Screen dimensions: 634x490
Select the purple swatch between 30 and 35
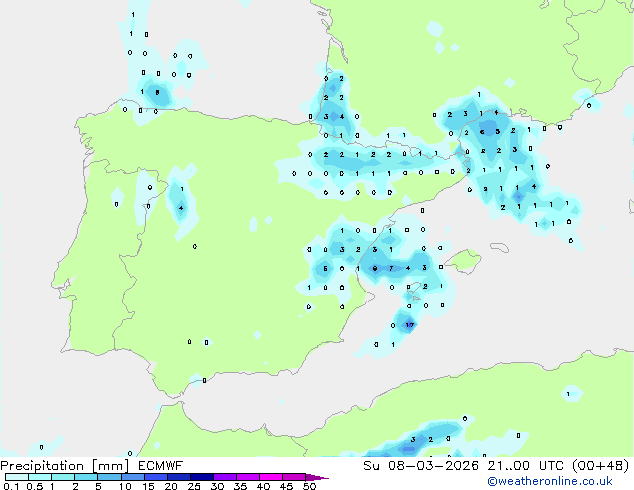225,477
